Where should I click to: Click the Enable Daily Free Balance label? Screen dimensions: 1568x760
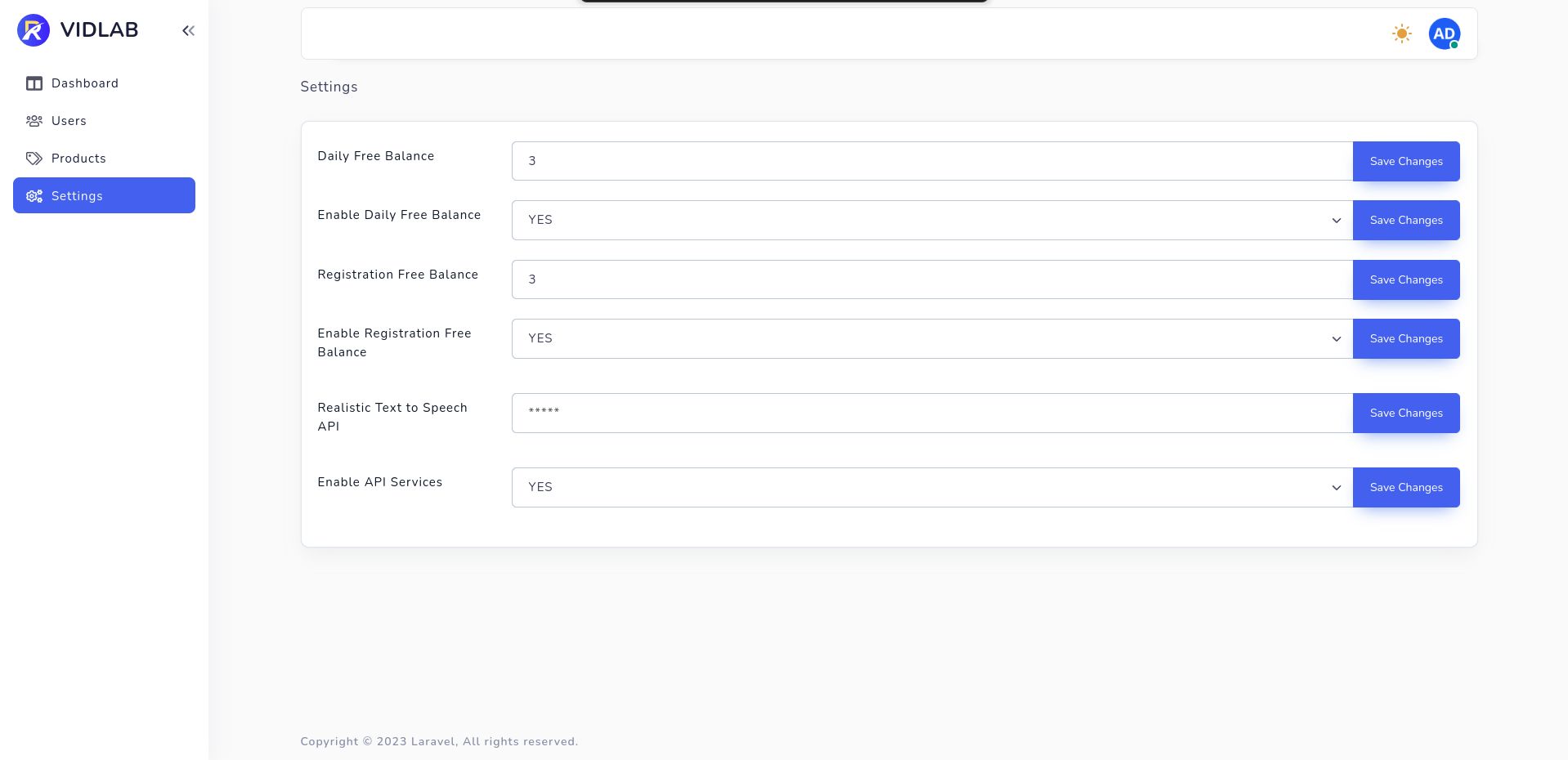point(399,215)
